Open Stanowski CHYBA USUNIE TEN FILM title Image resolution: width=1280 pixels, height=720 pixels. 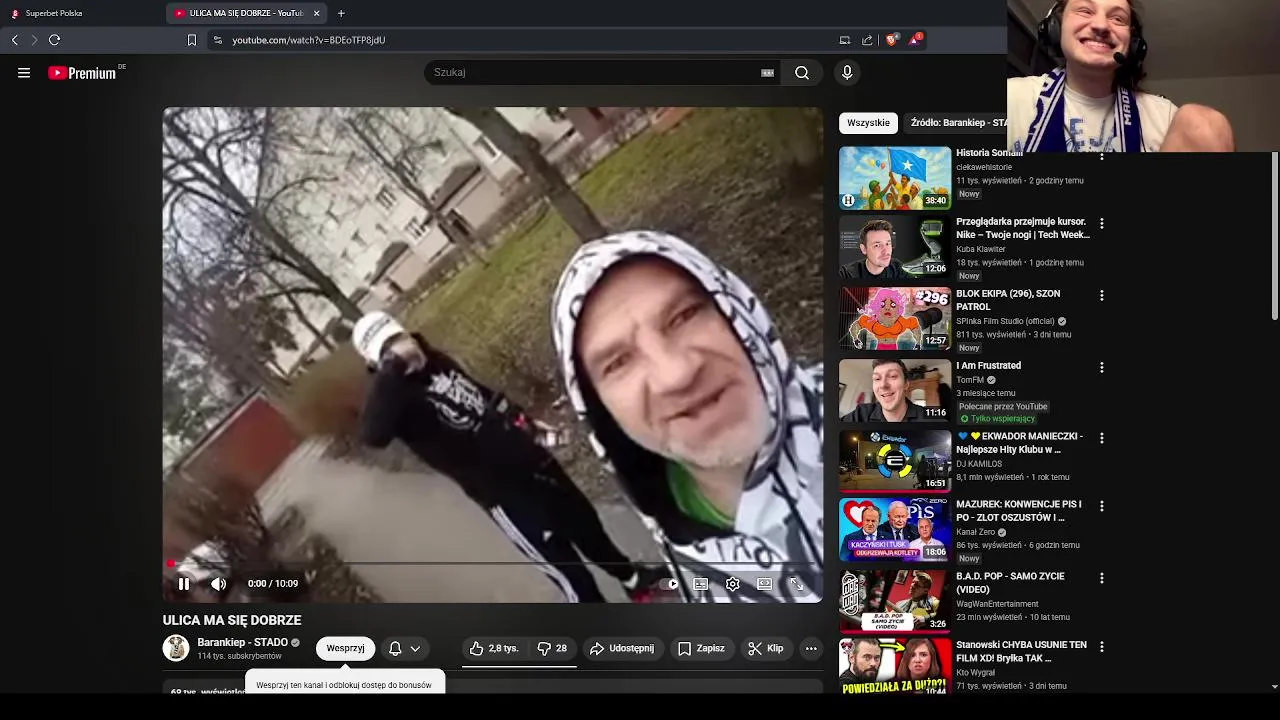pyautogui.click(x=1021, y=652)
